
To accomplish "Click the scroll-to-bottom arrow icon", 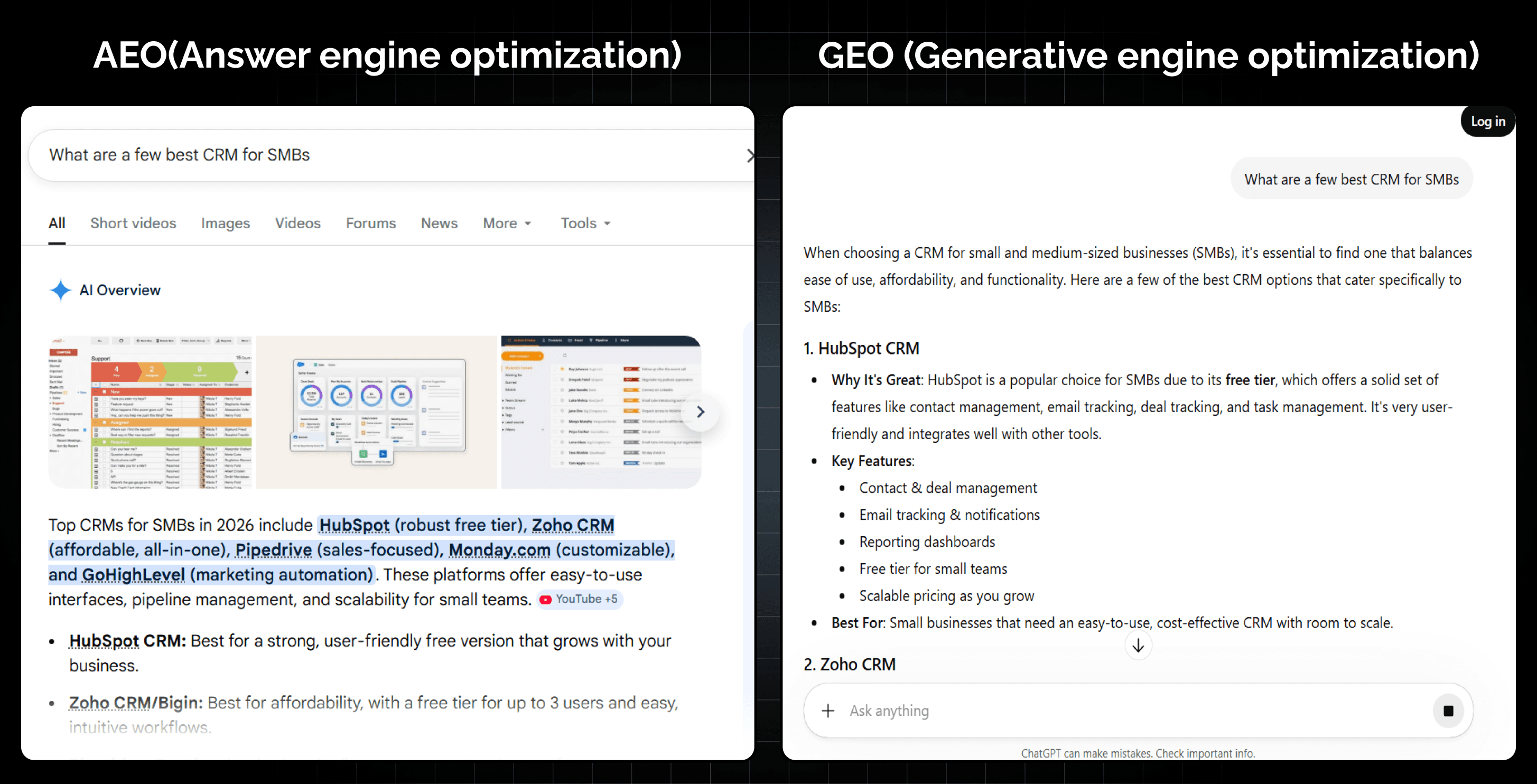I will tap(1138, 646).
